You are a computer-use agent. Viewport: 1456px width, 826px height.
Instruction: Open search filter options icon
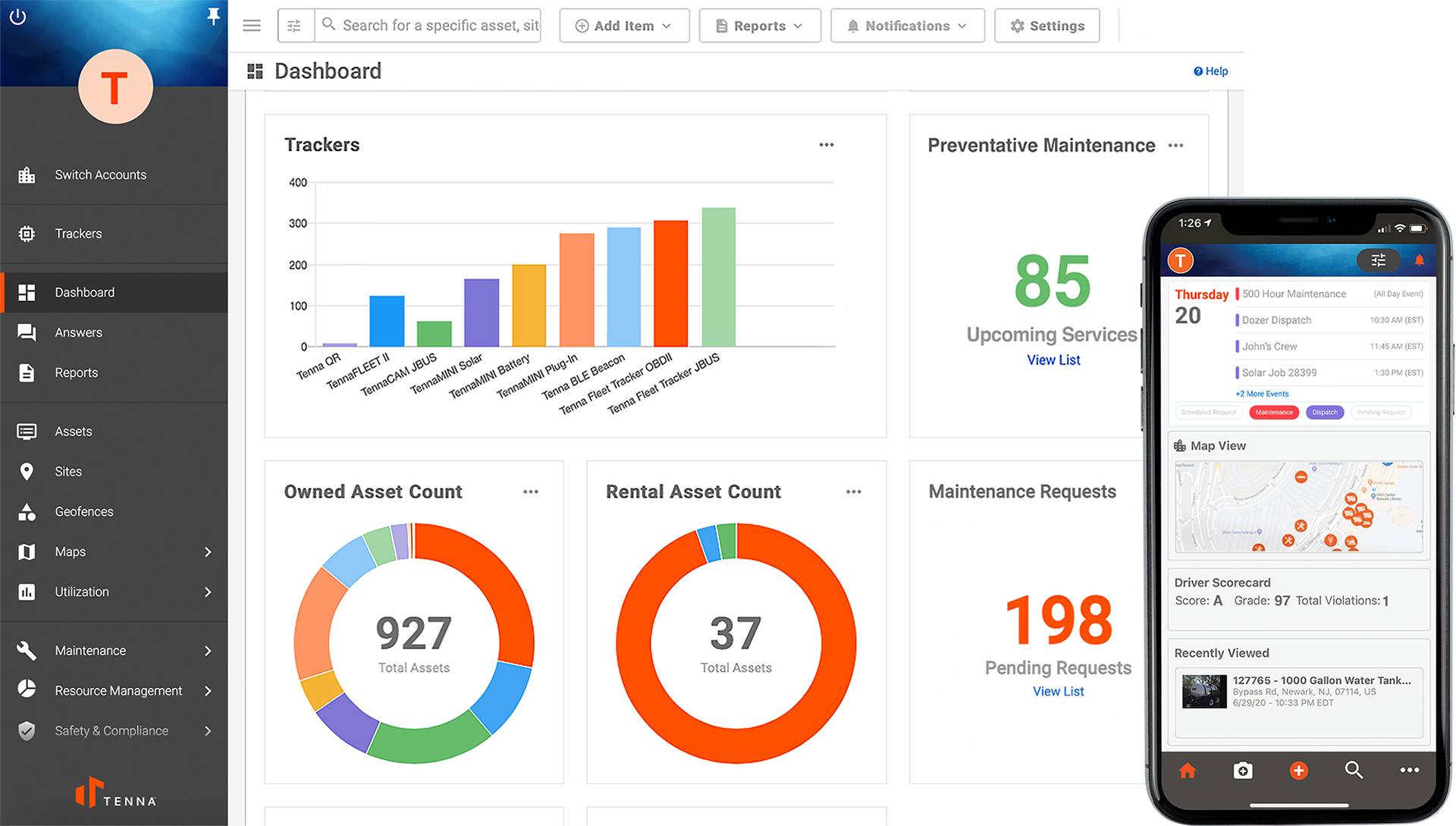point(295,26)
